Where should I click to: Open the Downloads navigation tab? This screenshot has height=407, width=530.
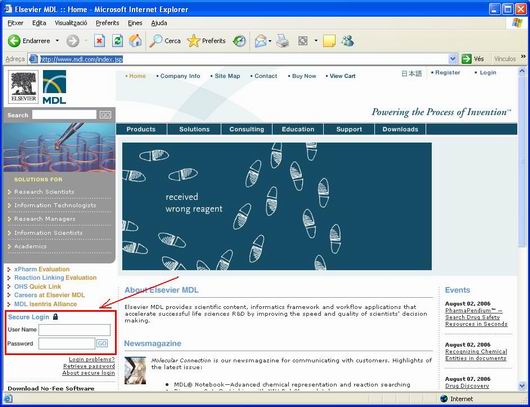point(400,129)
